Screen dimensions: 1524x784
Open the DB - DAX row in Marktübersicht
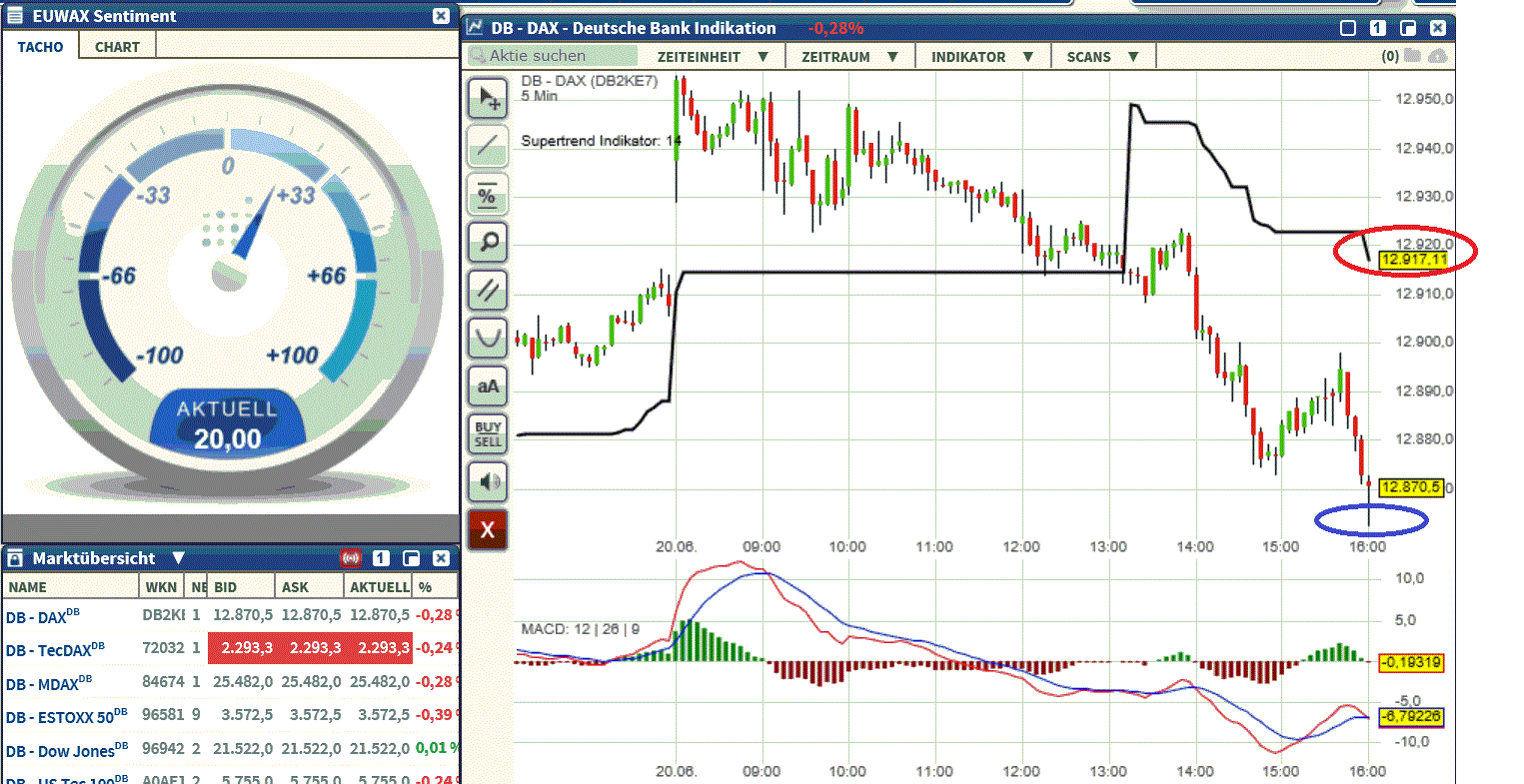(231, 615)
